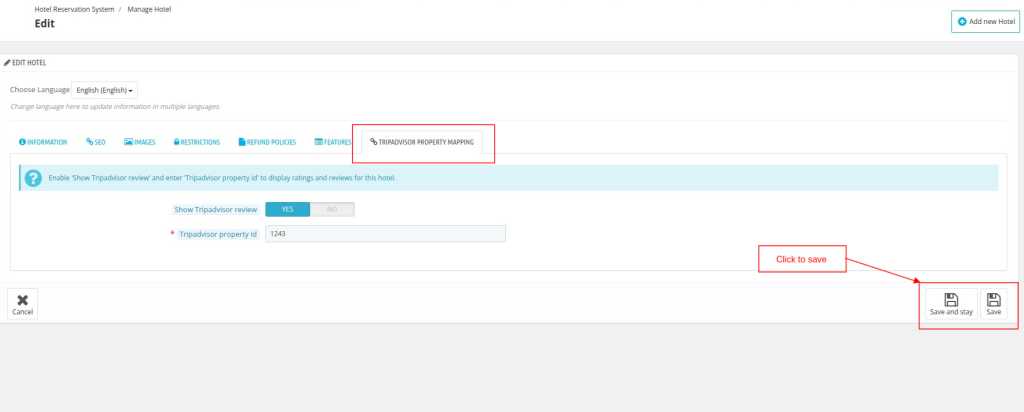Viewport: 1024px width, 412px height.
Task: Click the Add new Hotel button
Action: pyautogui.click(x=985, y=22)
